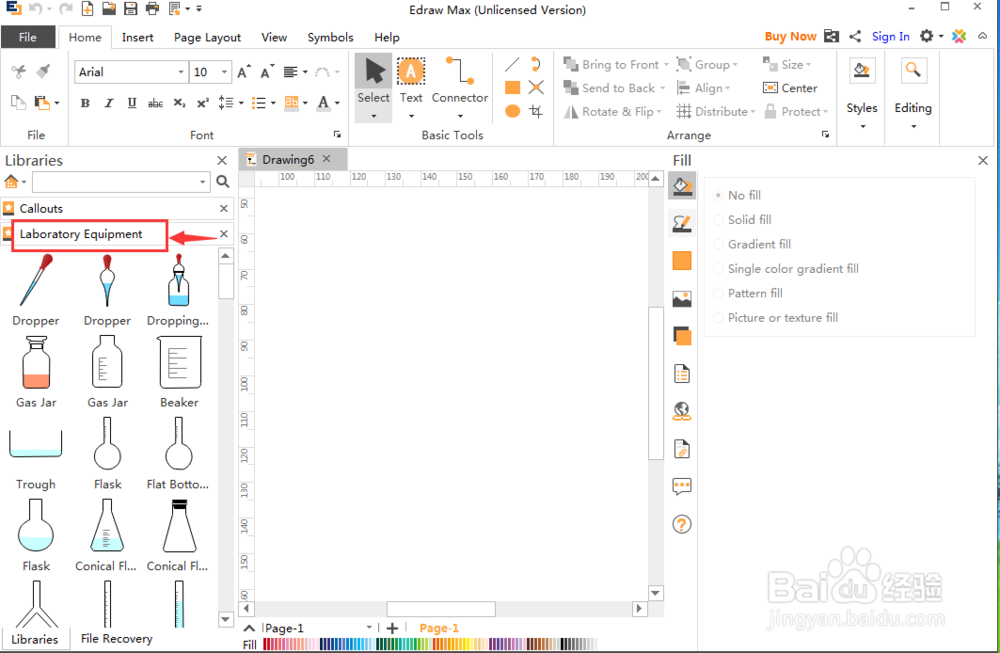This screenshot has width=1000, height=653.
Task: Open the Editing tools
Action: click(x=913, y=94)
